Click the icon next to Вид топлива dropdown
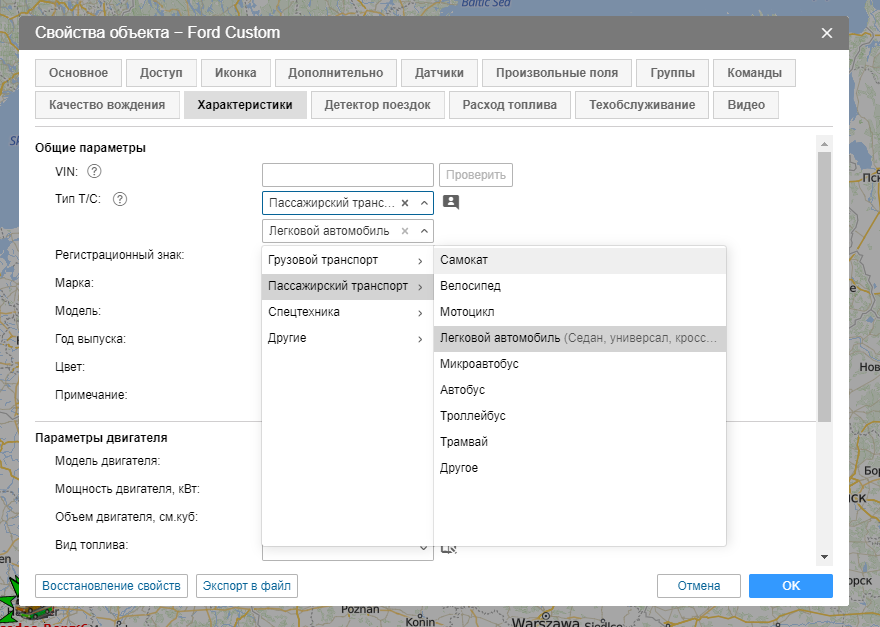The width and height of the screenshot is (880, 627). pyautogui.click(x=449, y=547)
